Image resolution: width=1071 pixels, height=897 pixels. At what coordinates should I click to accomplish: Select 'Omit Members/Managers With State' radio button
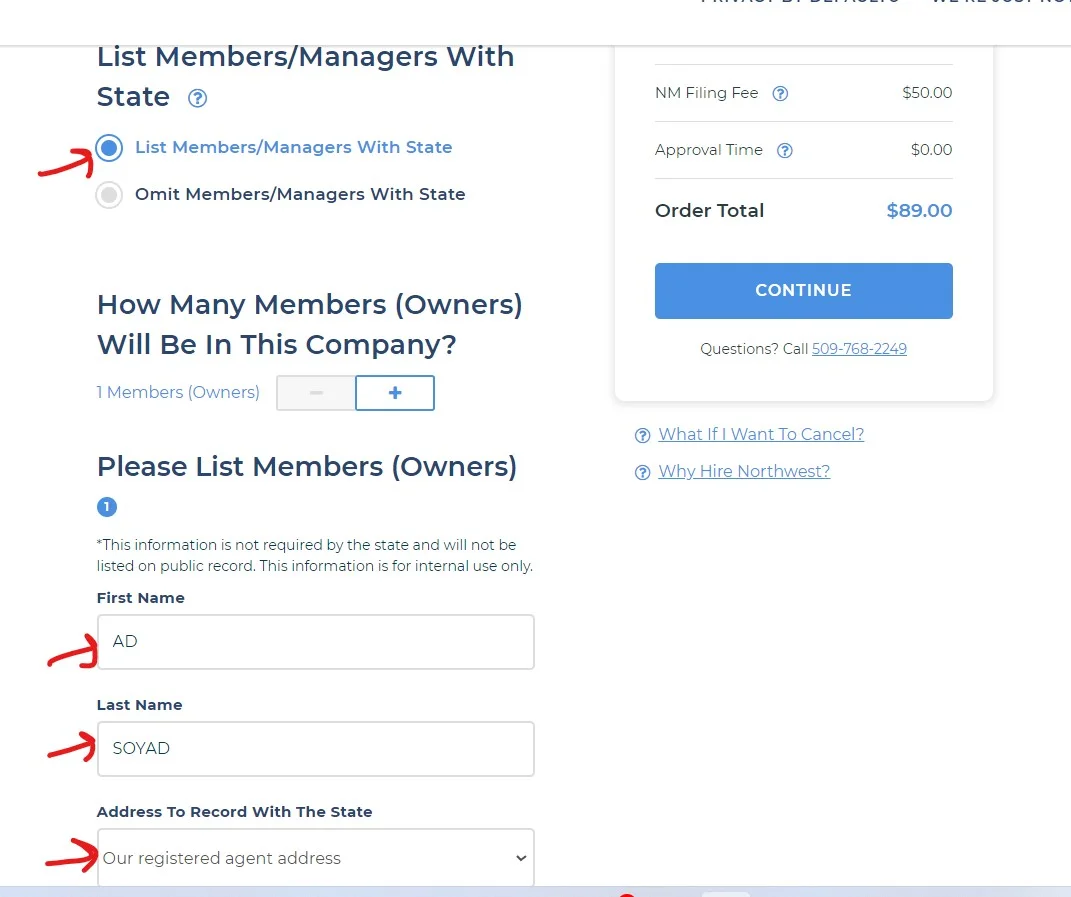(x=109, y=195)
